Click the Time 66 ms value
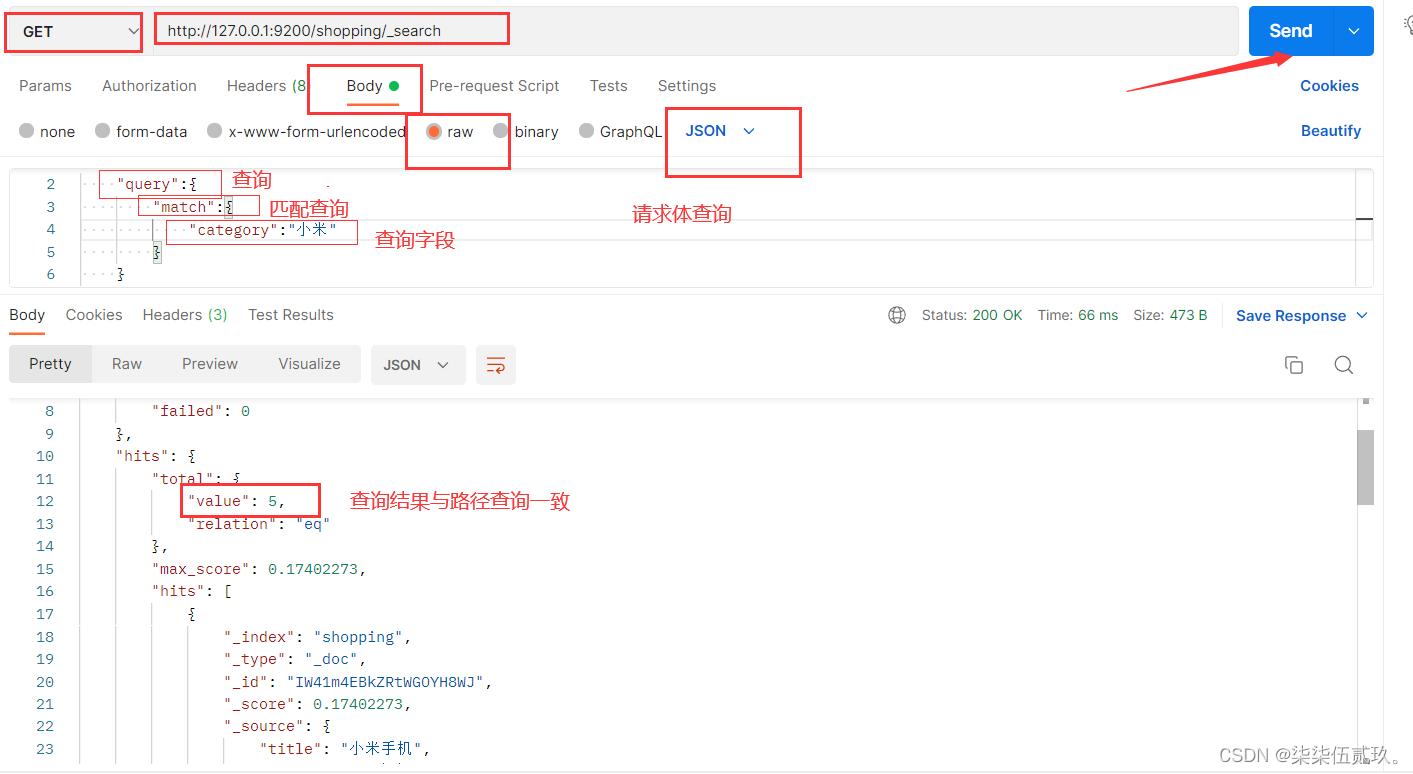Image resolution: width=1413 pixels, height=774 pixels. click(1078, 315)
